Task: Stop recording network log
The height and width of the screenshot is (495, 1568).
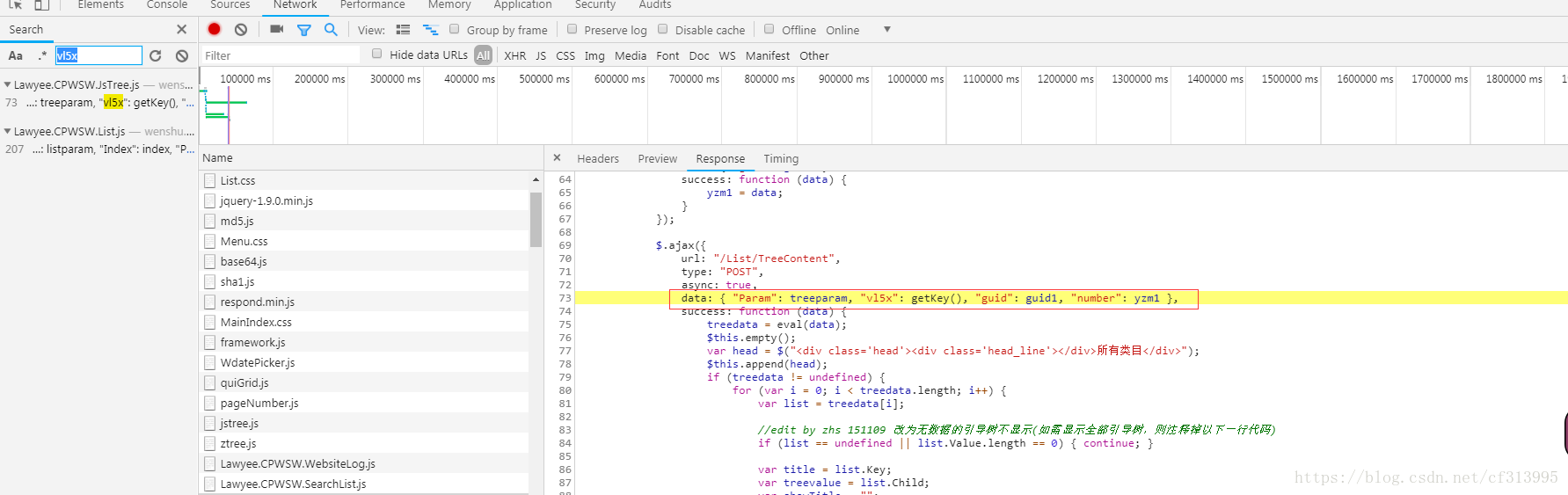Action: [214, 29]
